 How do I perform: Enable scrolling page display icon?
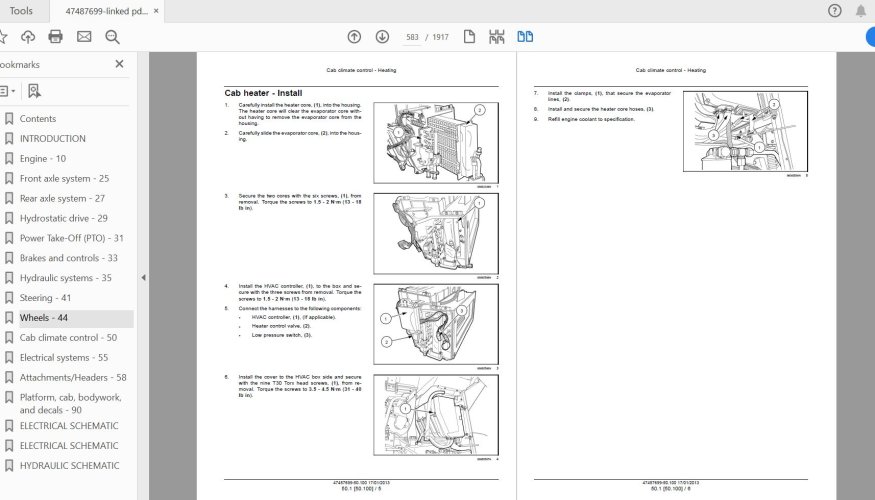click(x=497, y=37)
